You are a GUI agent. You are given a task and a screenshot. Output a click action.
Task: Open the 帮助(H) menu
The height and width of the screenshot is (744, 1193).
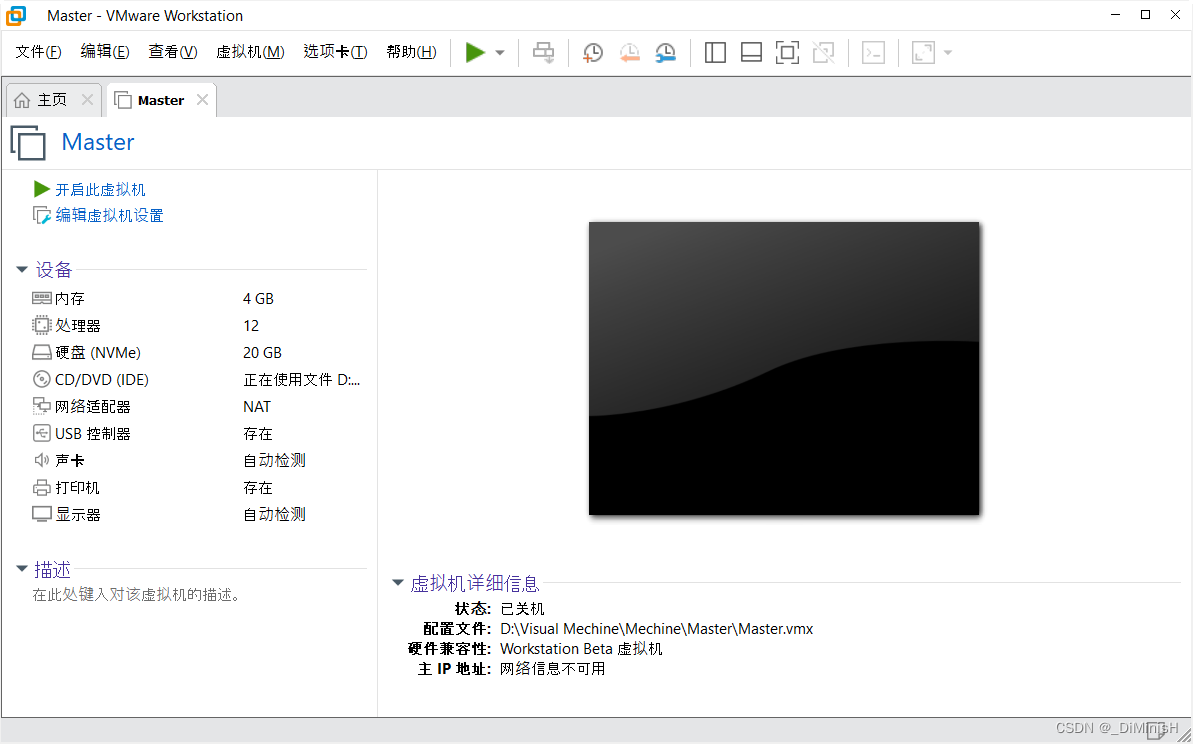[412, 52]
